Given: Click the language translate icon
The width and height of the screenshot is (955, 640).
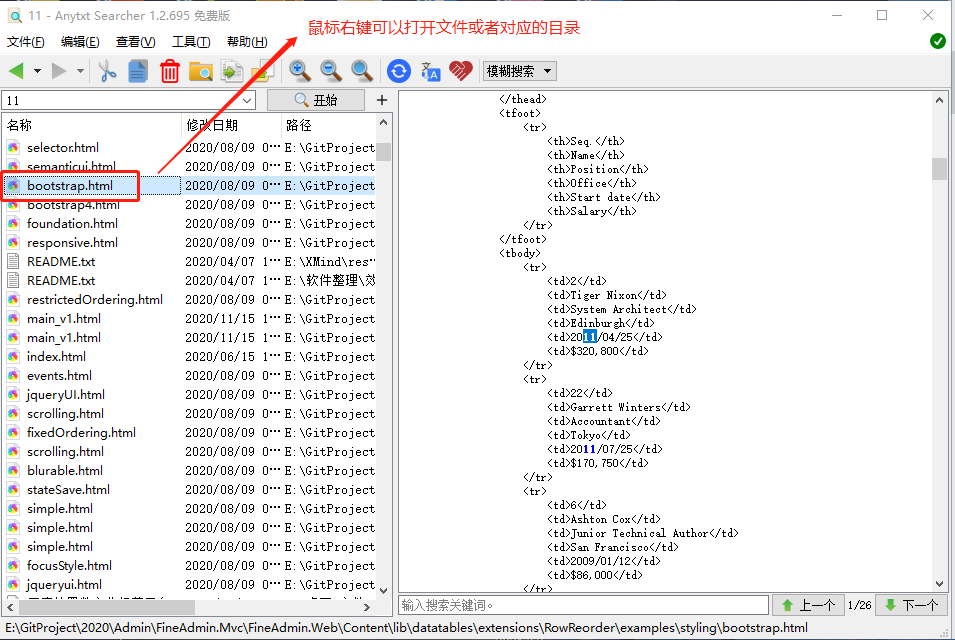Looking at the screenshot, I should click(431, 71).
